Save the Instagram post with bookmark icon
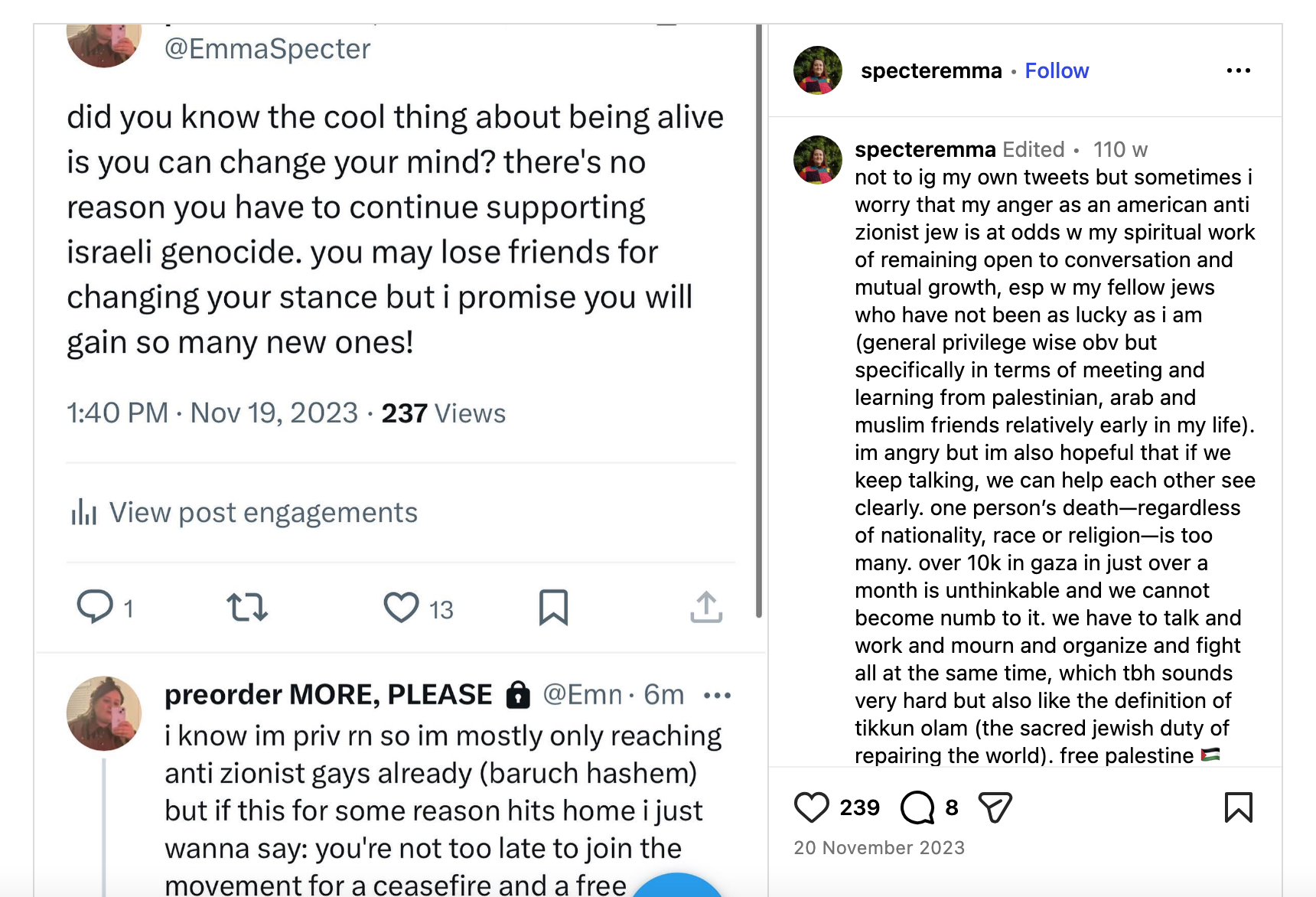Image resolution: width=1316 pixels, height=897 pixels. tap(1238, 807)
